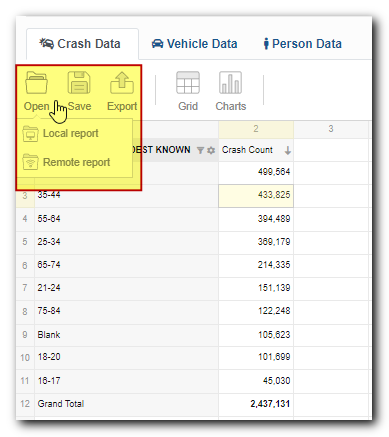Screen dimensions: 389x437
Task: Click the Save floppy disk icon
Action: (x=79, y=82)
